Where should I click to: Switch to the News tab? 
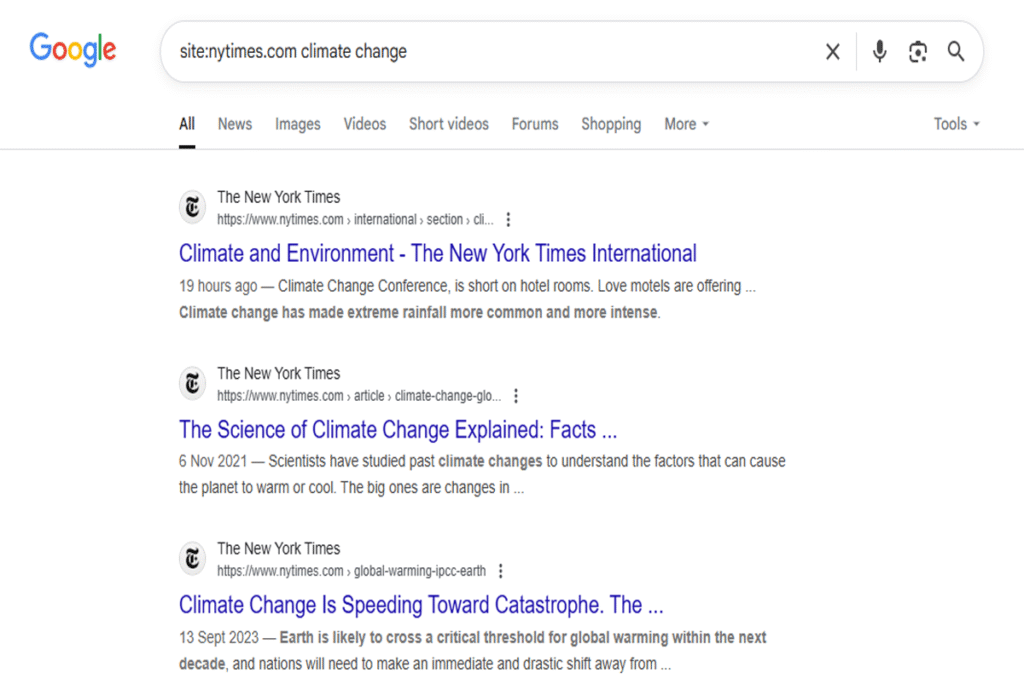[235, 124]
